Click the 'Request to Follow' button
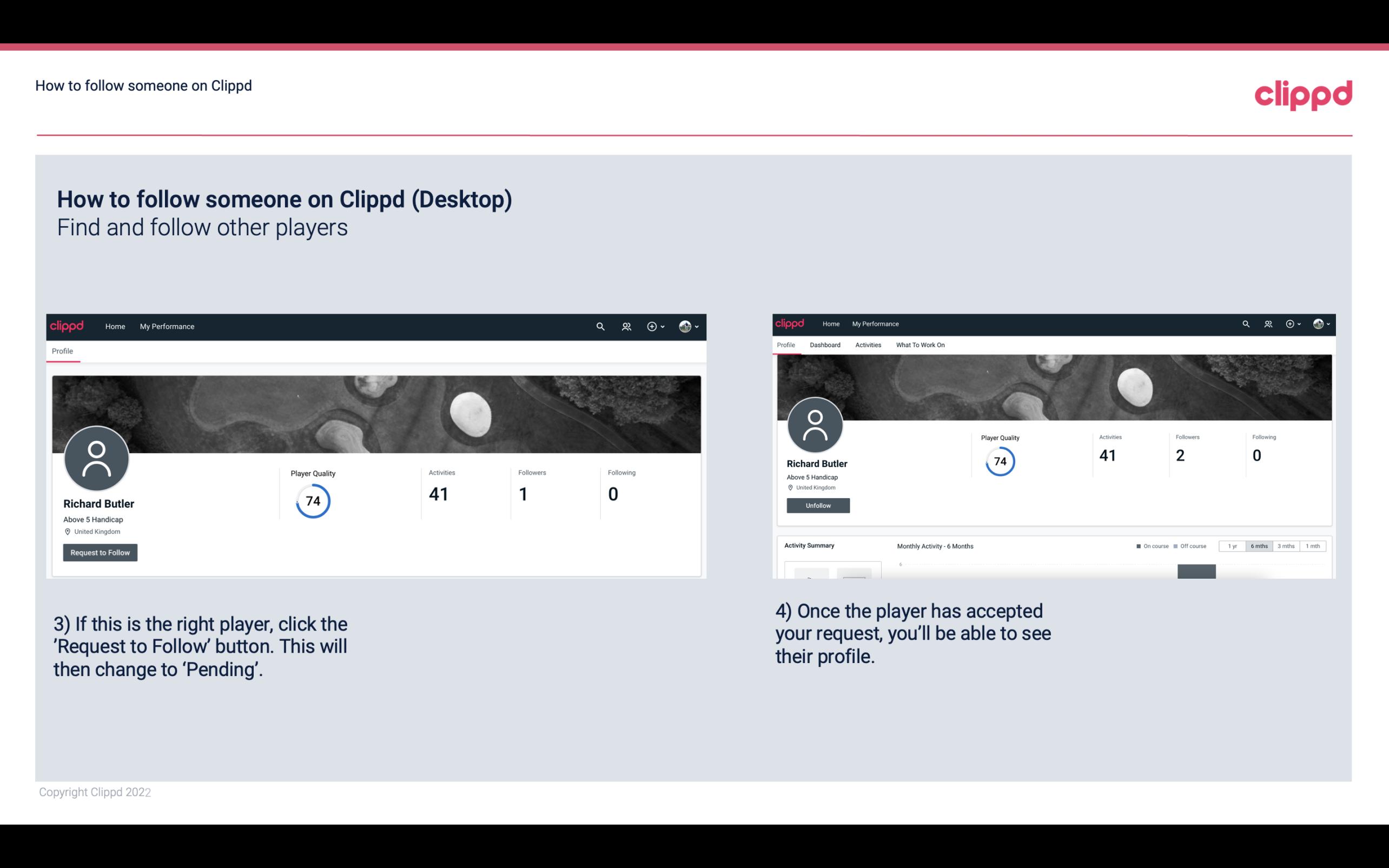 click(x=100, y=552)
